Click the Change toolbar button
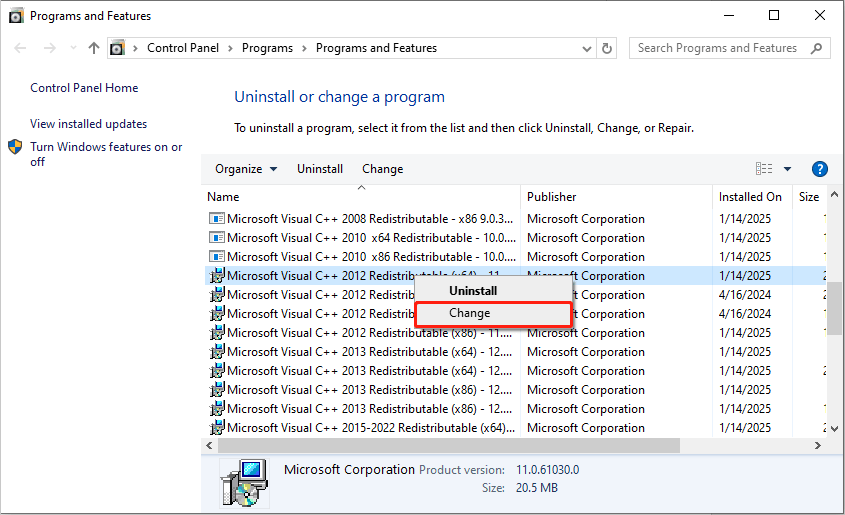This screenshot has height=515, width=845. coord(383,169)
